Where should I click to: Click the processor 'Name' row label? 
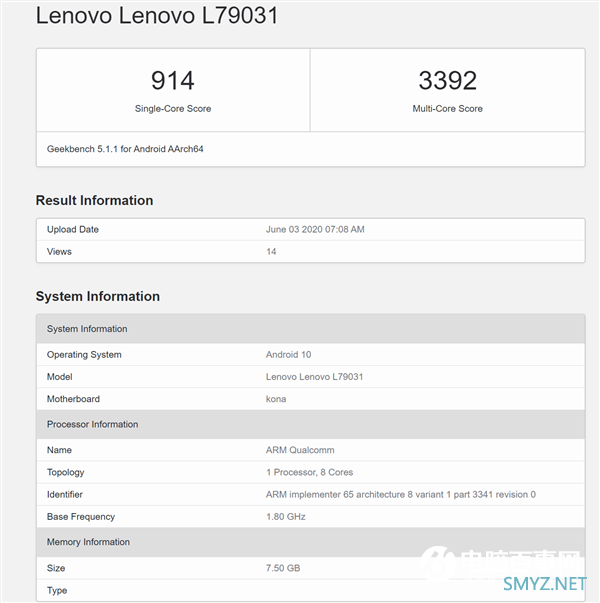click(x=59, y=450)
